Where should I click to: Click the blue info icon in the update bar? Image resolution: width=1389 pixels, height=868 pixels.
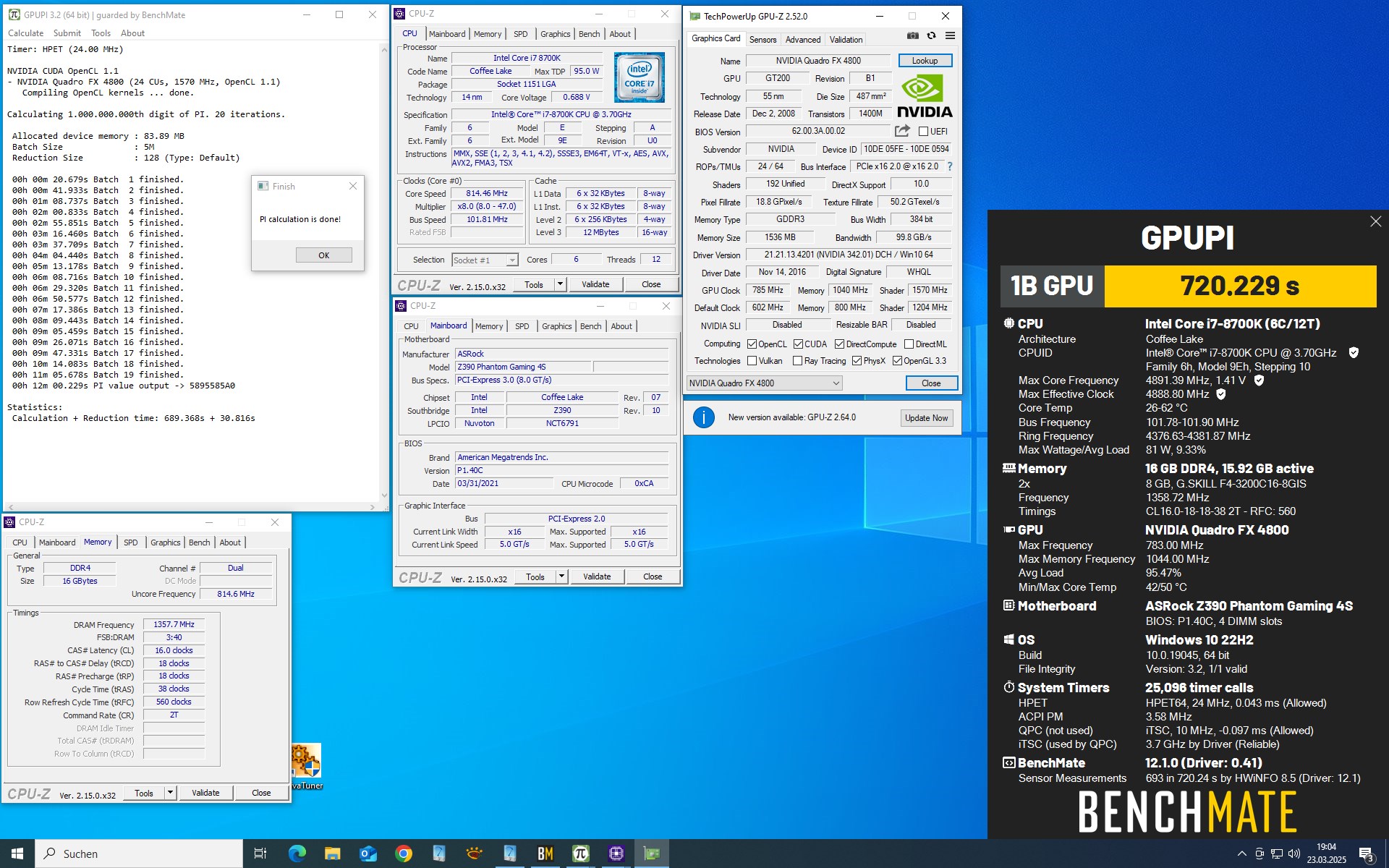click(x=704, y=417)
